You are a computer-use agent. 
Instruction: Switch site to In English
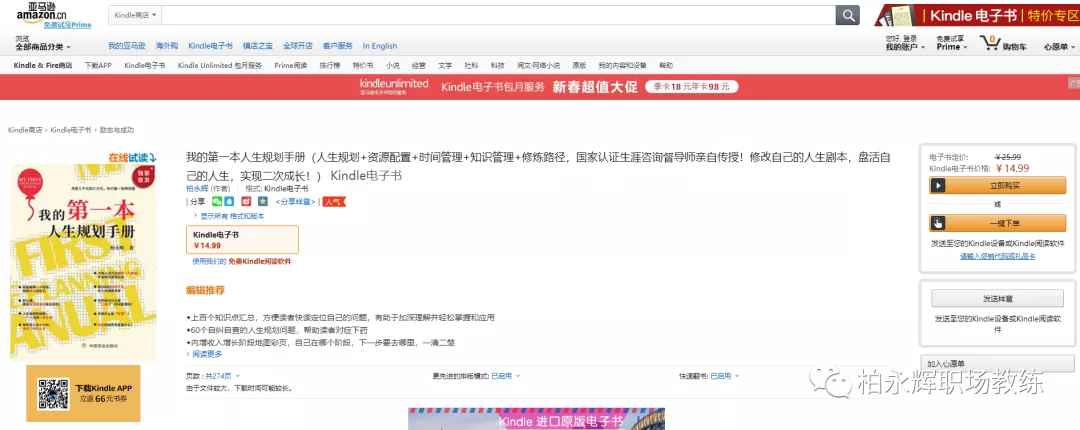(380, 45)
